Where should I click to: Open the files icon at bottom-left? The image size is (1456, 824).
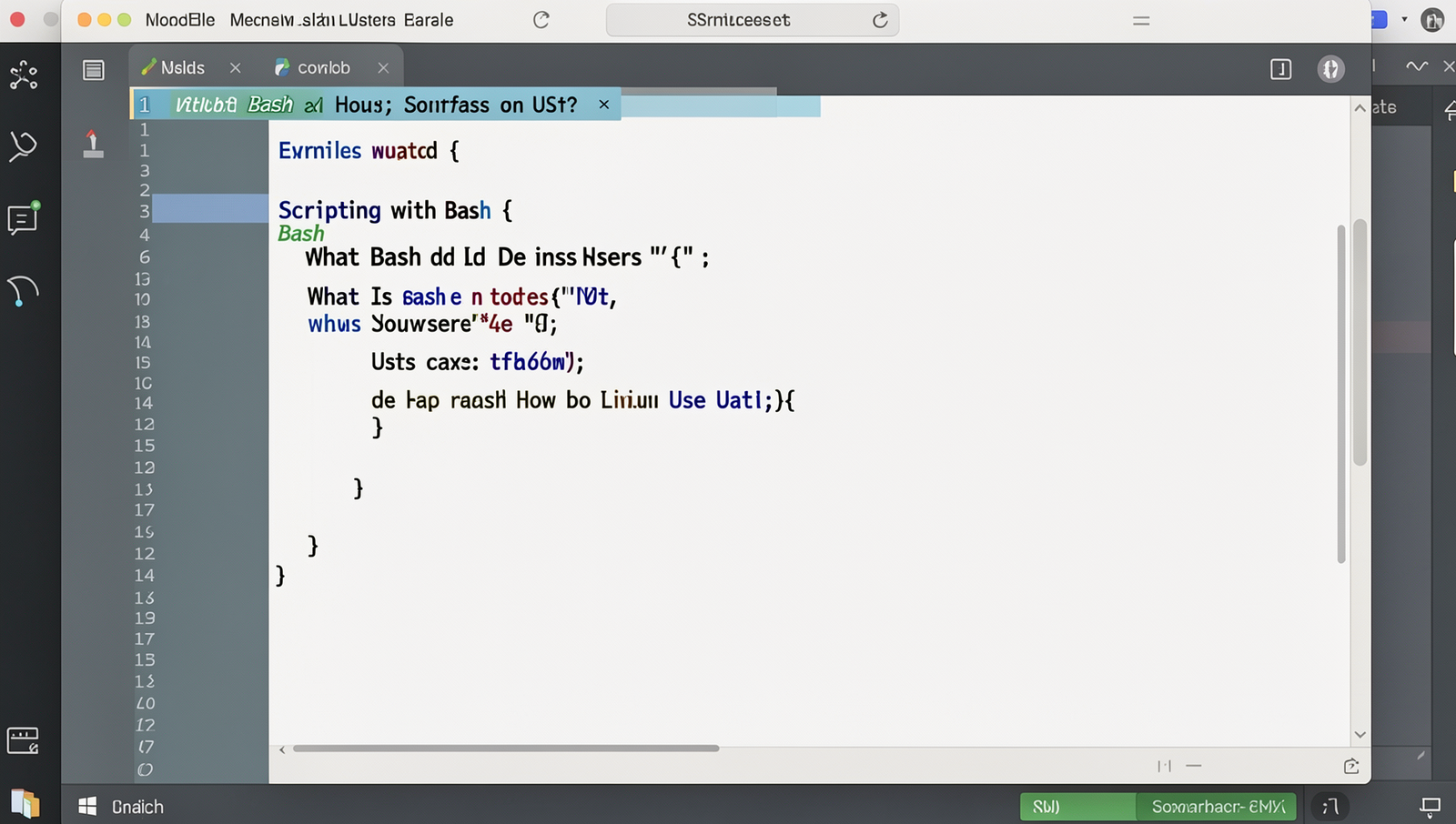25,804
